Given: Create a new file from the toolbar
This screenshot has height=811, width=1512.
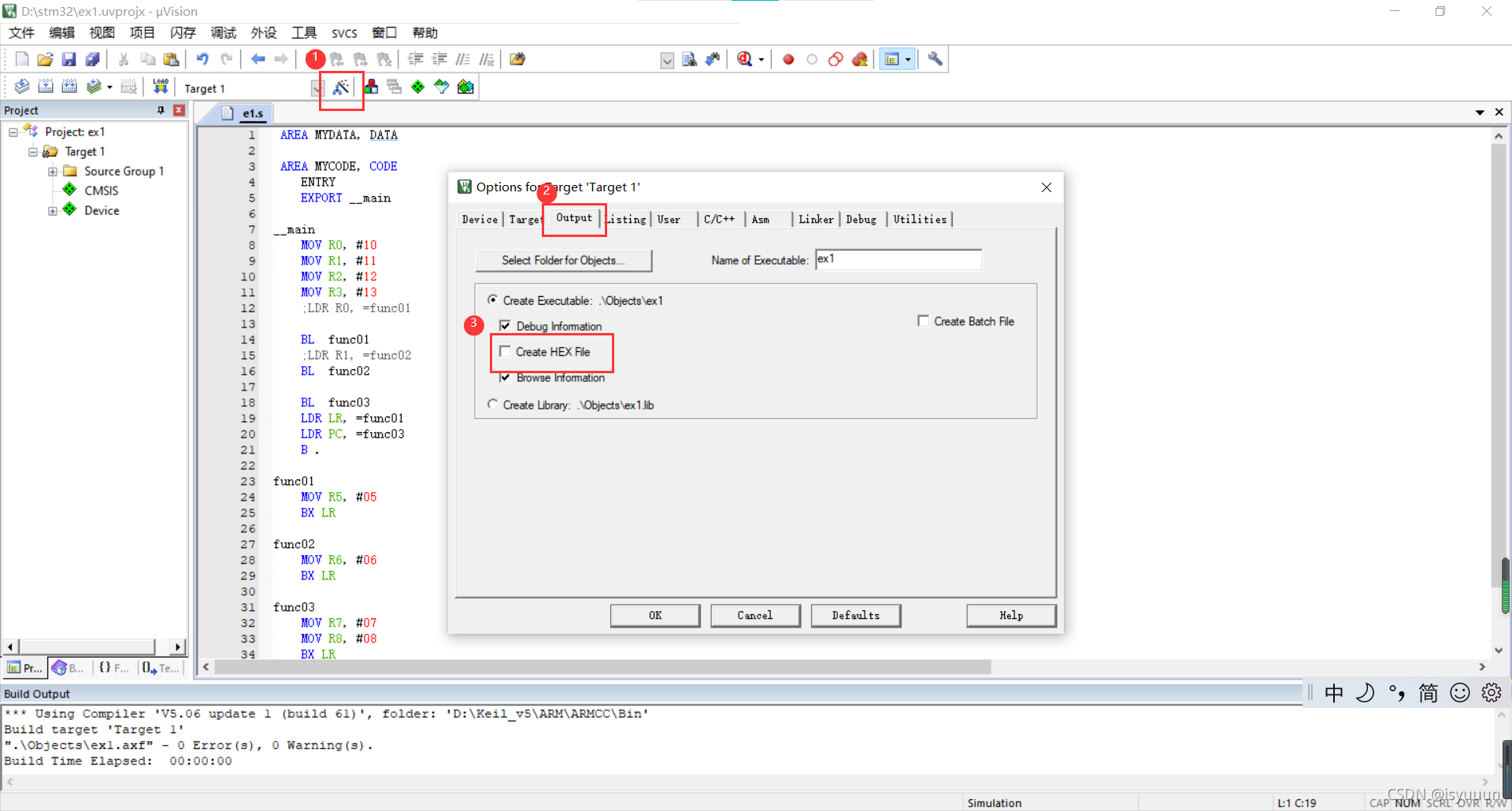Looking at the screenshot, I should (22, 59).
